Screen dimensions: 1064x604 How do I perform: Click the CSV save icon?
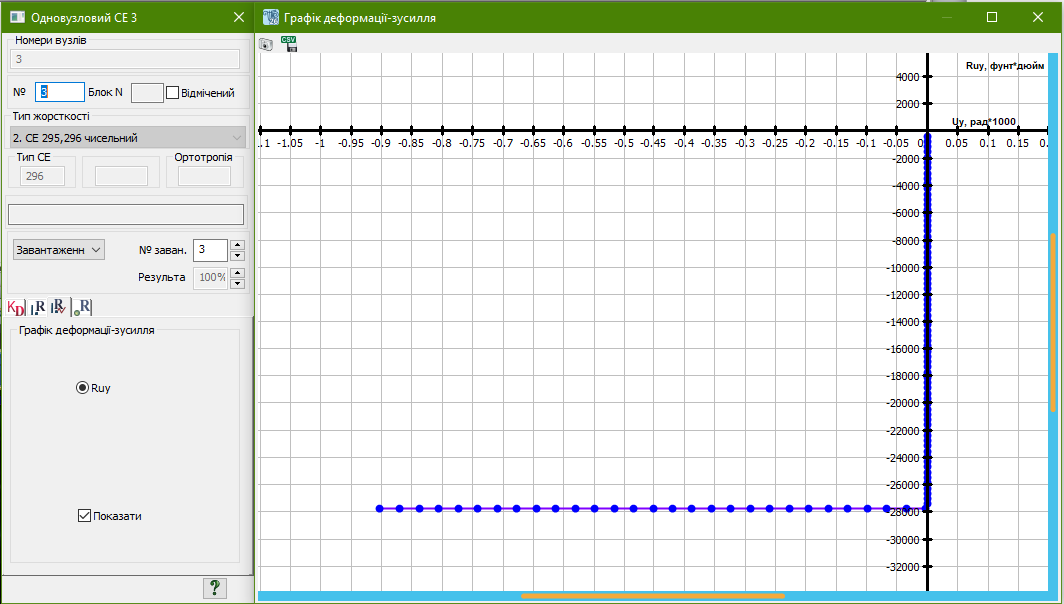tap(289, 43)
